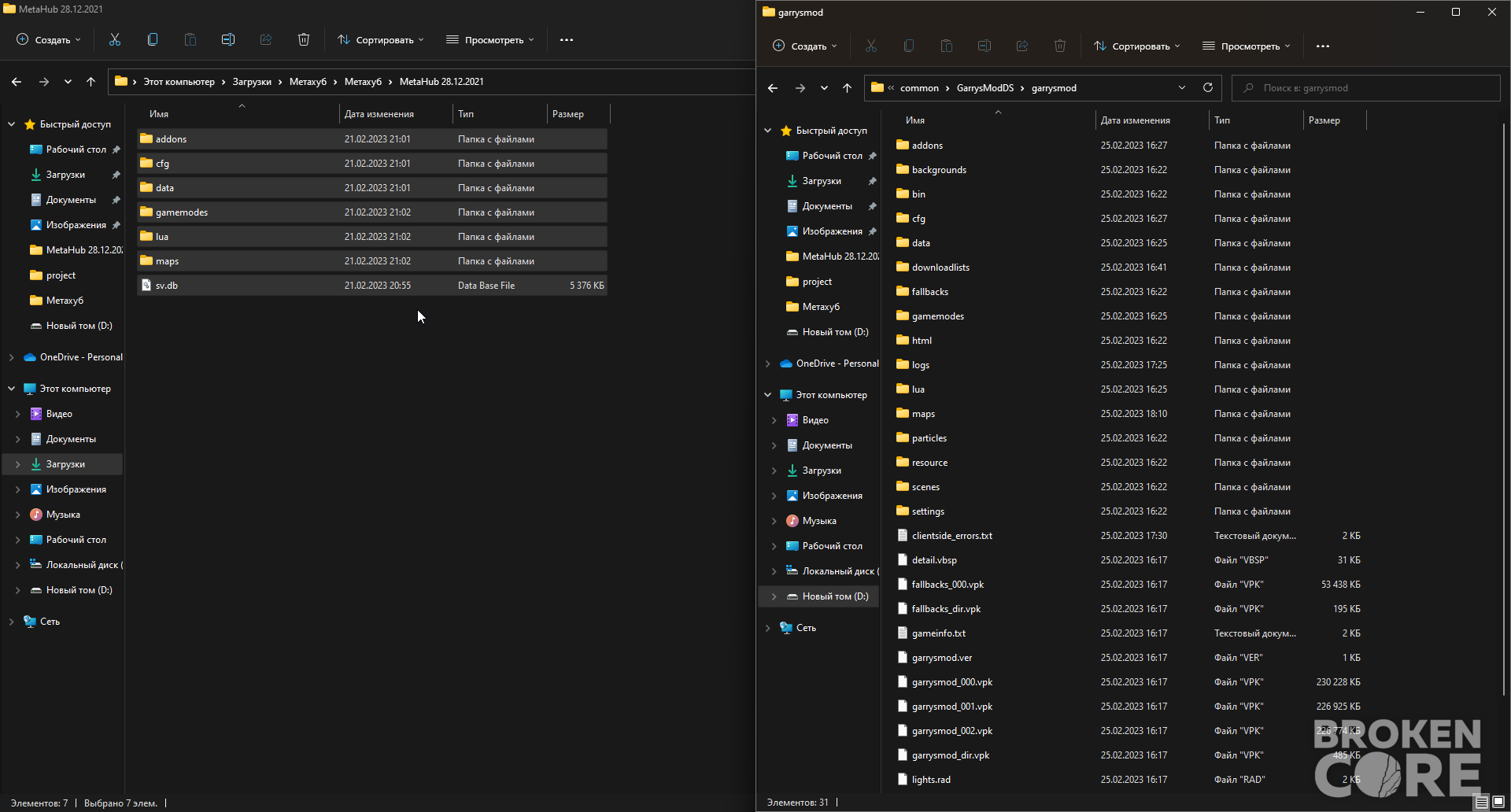Viewport: 1511px width, 812px height.
Task: Go back in the garrysmod window
Action: (x=773, y=87)
